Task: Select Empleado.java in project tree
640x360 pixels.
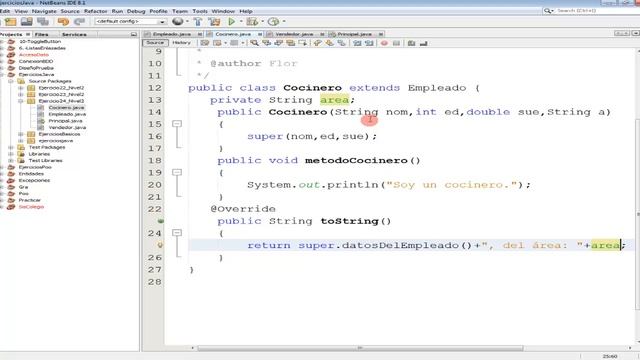Action: [67, 114]
